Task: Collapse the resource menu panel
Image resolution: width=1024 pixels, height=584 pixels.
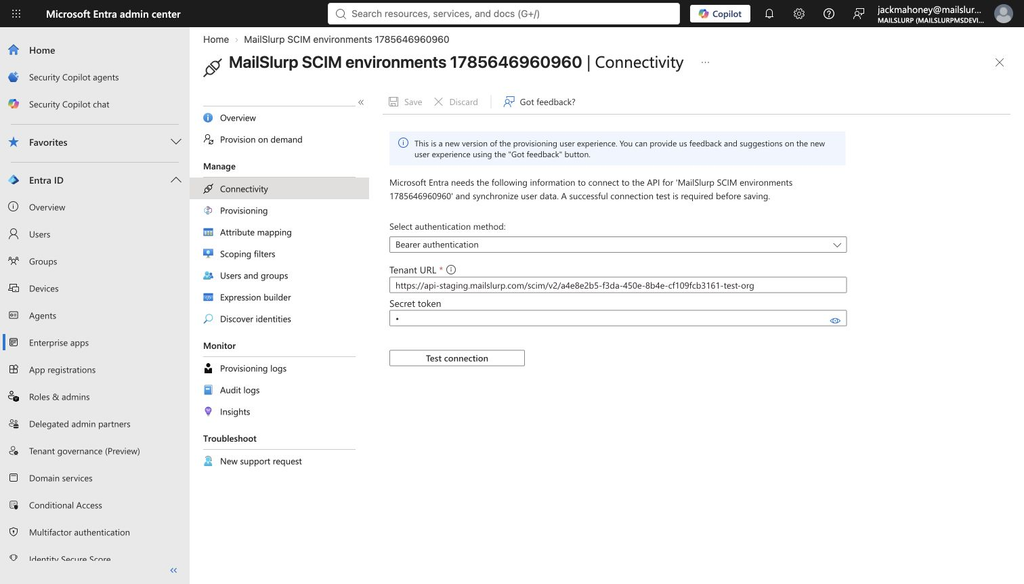Action: click(x=361, y=102)
